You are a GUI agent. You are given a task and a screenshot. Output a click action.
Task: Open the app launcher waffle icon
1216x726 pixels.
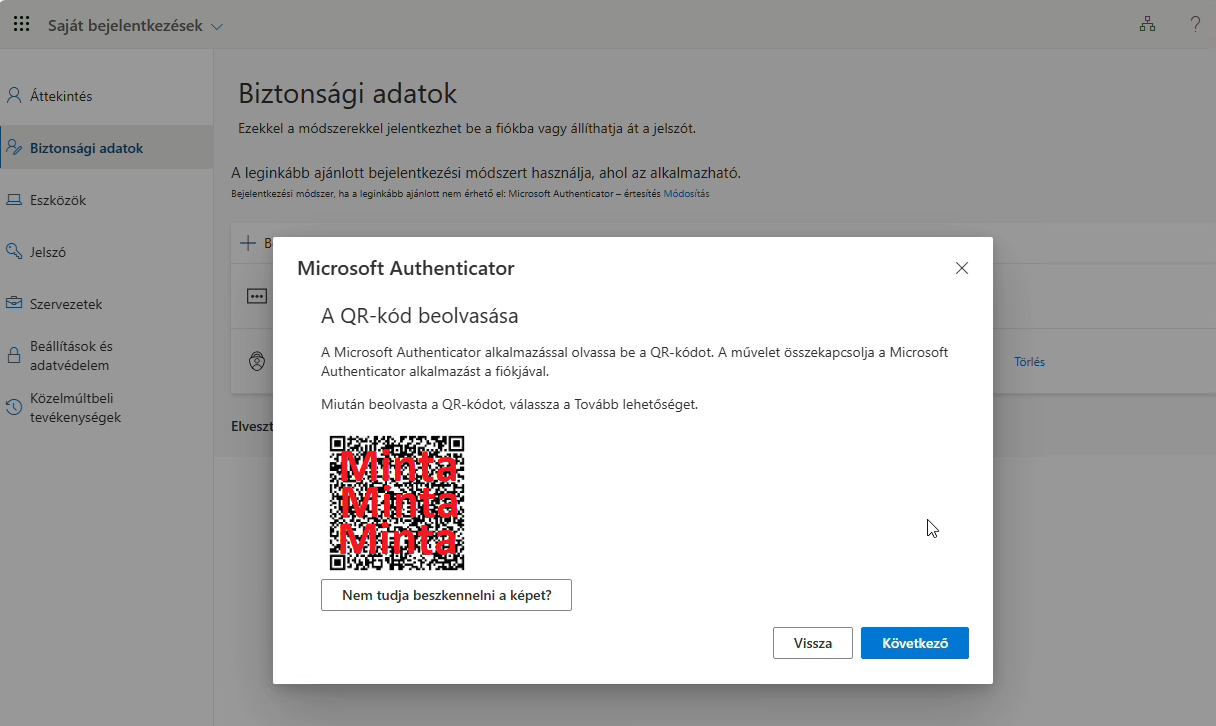coord(21,25)
